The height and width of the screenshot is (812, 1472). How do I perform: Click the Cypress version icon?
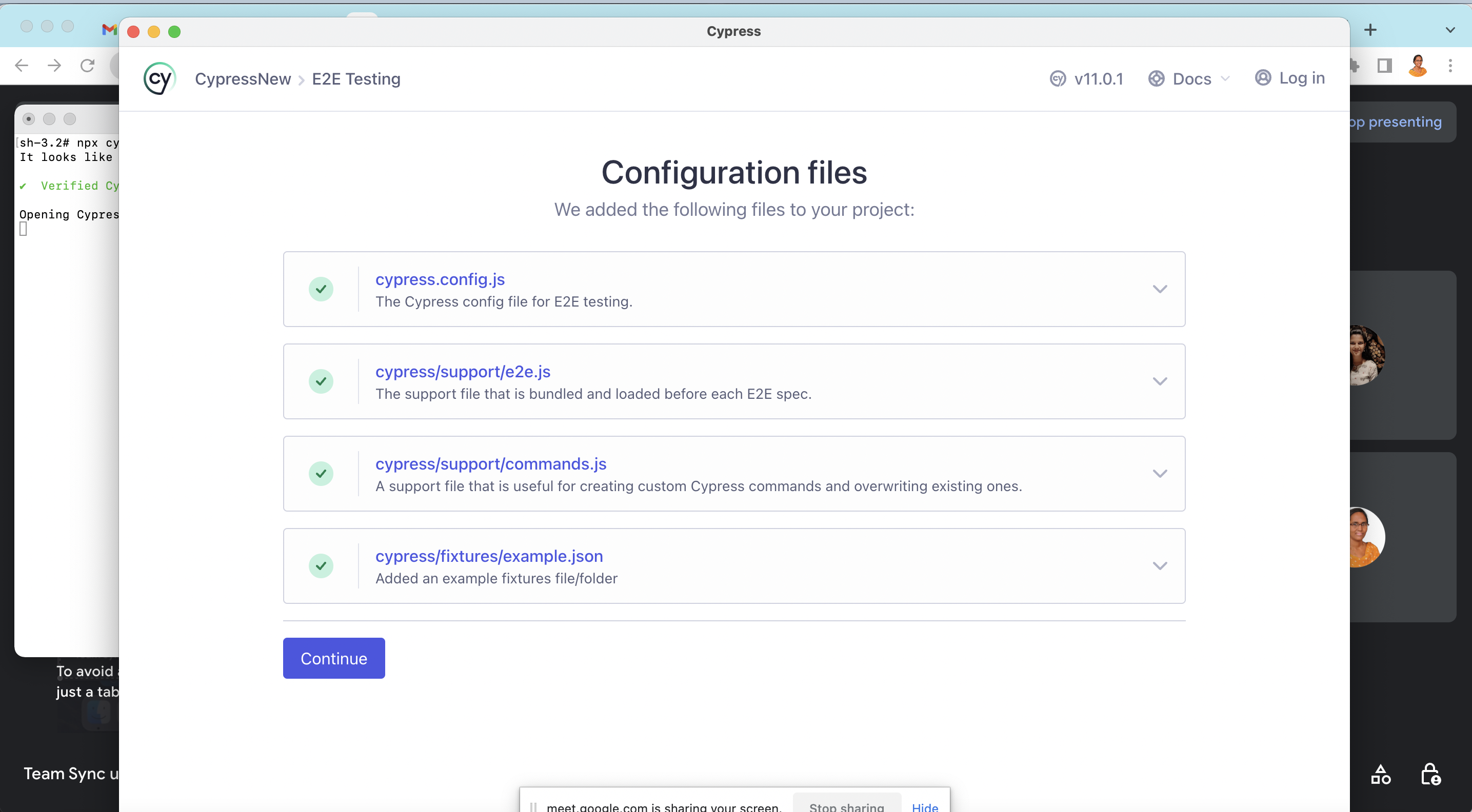click(1058, 79)
